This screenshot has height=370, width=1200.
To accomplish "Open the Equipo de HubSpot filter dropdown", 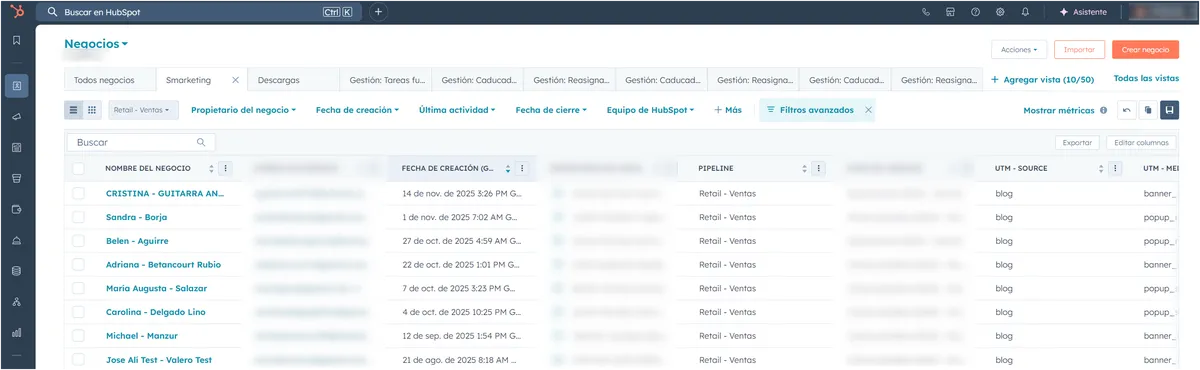I will click(x=651, y=110).
